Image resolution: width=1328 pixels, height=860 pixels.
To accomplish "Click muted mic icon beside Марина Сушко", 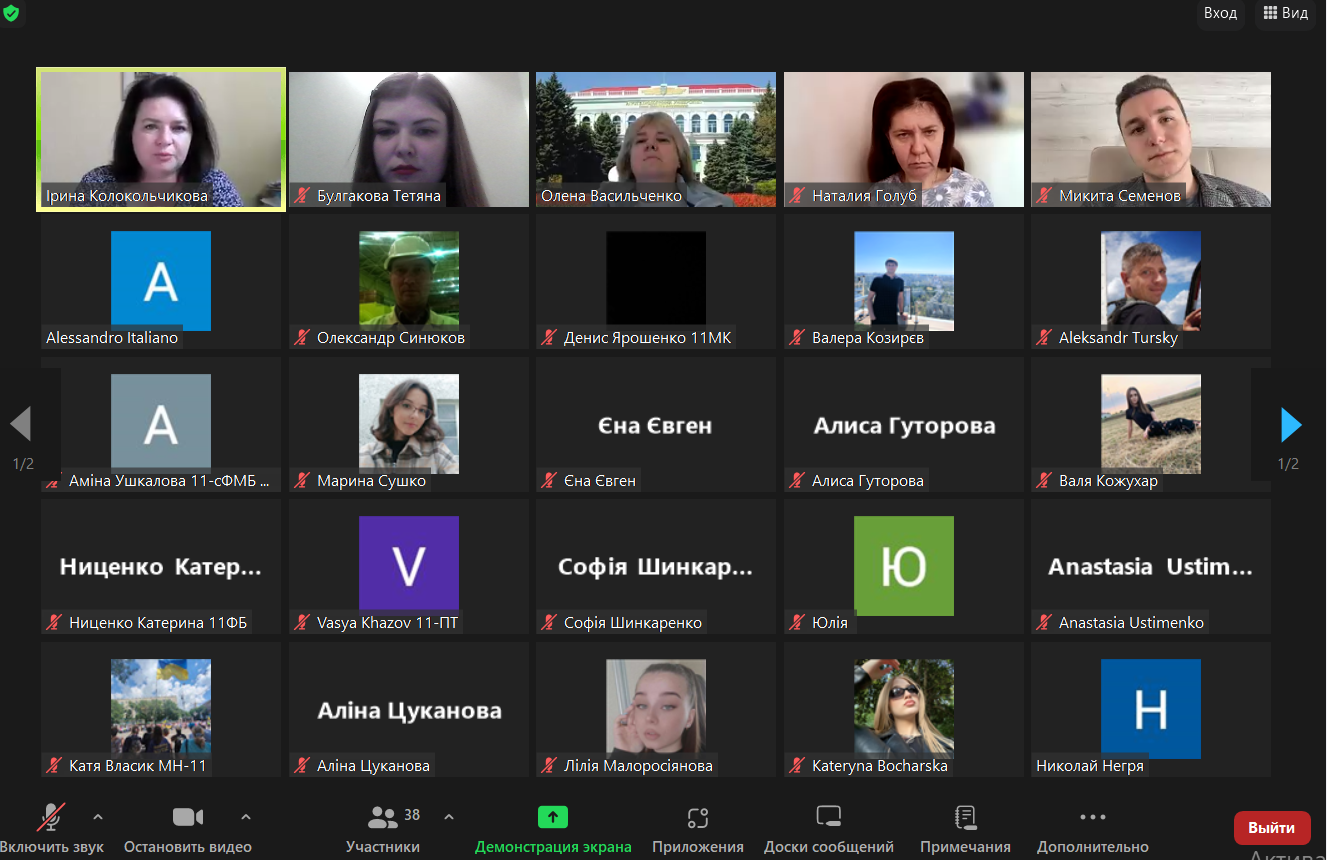I will (x=302, y=481).
